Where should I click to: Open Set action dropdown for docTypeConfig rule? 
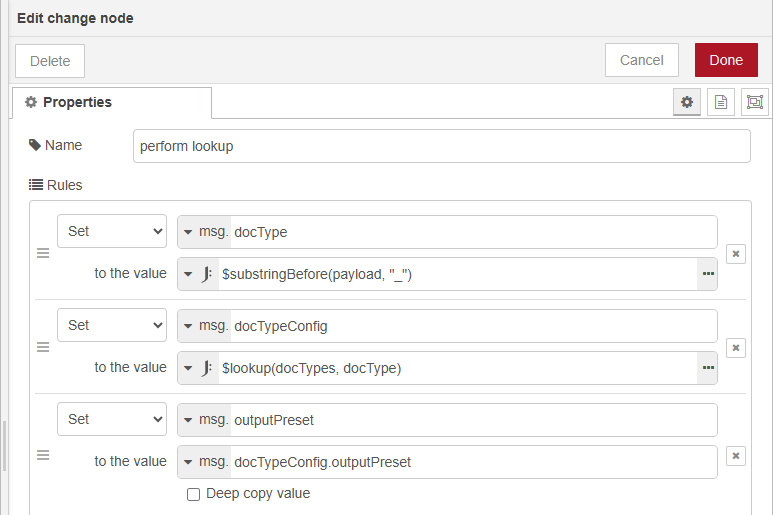112,326
